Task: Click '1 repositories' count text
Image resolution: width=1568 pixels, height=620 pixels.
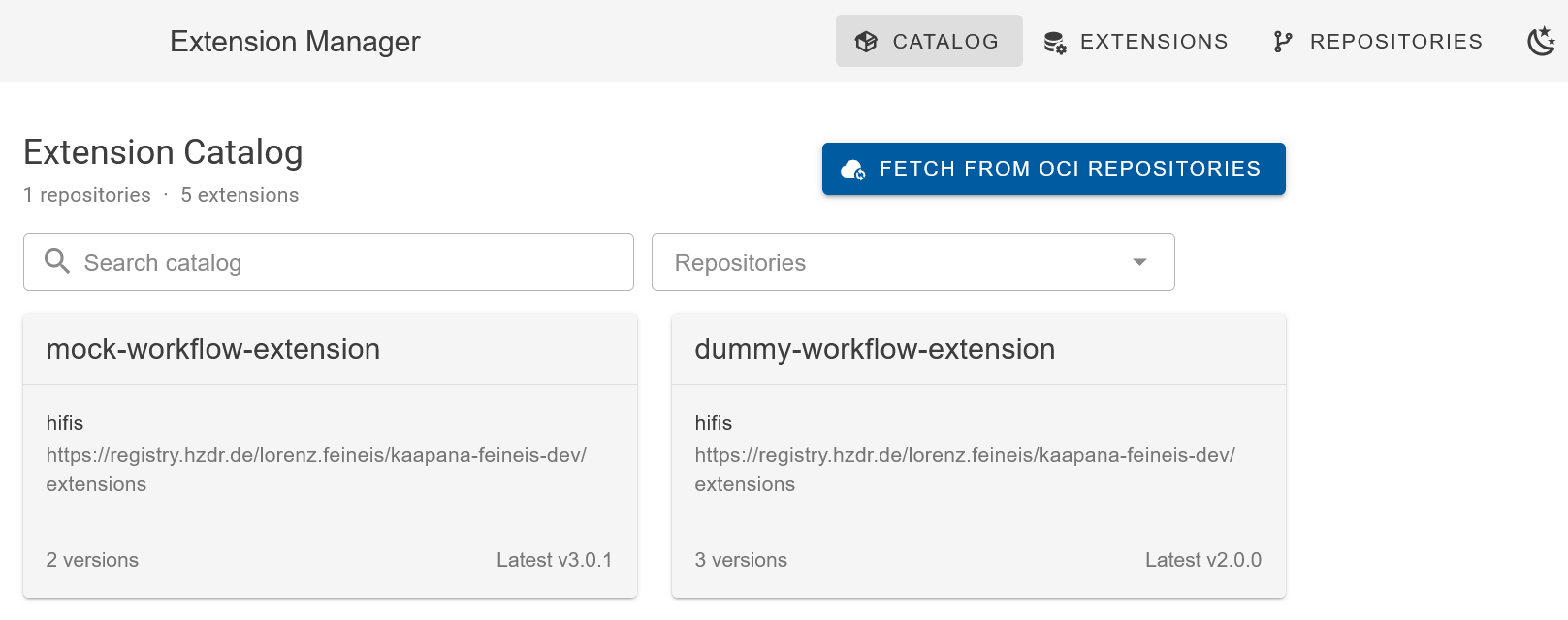Action: pyautogui.click(x=87, y=195)
